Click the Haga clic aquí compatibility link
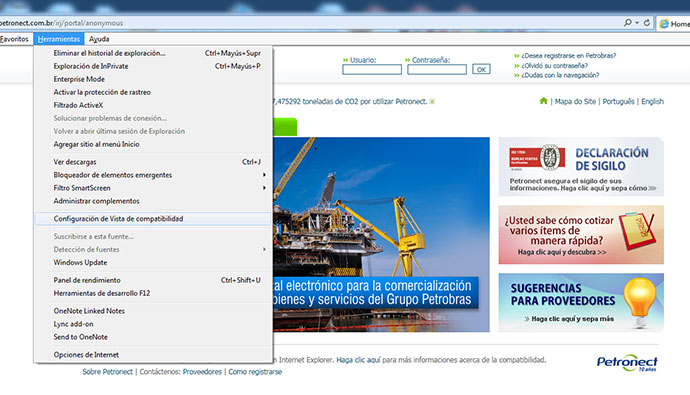This screenshot has width=690, height=395. point(358,360)
